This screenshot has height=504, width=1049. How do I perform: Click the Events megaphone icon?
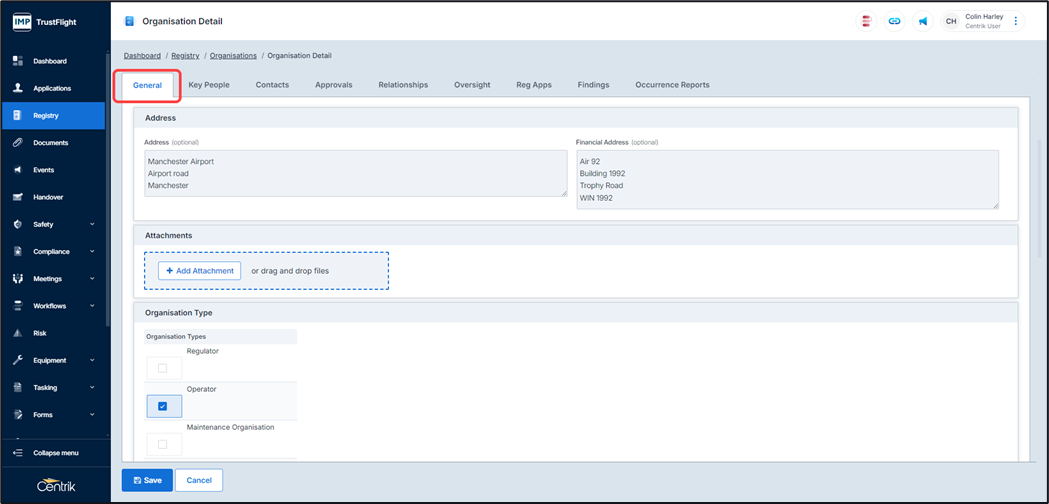coord(18,170)
